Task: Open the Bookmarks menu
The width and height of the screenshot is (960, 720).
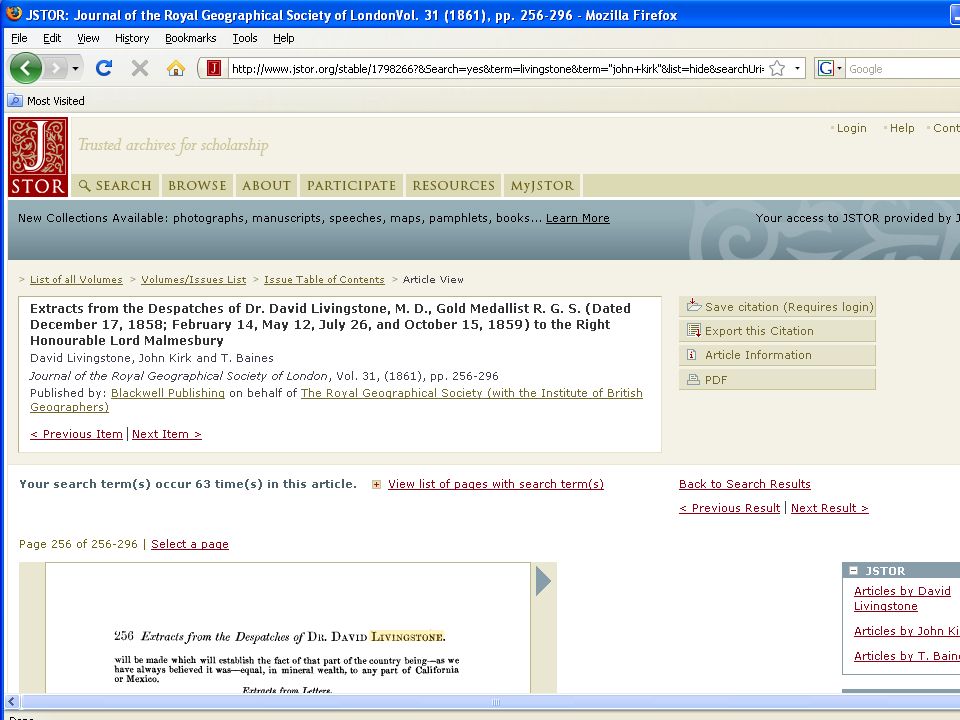Action: [x=190, y=38]
